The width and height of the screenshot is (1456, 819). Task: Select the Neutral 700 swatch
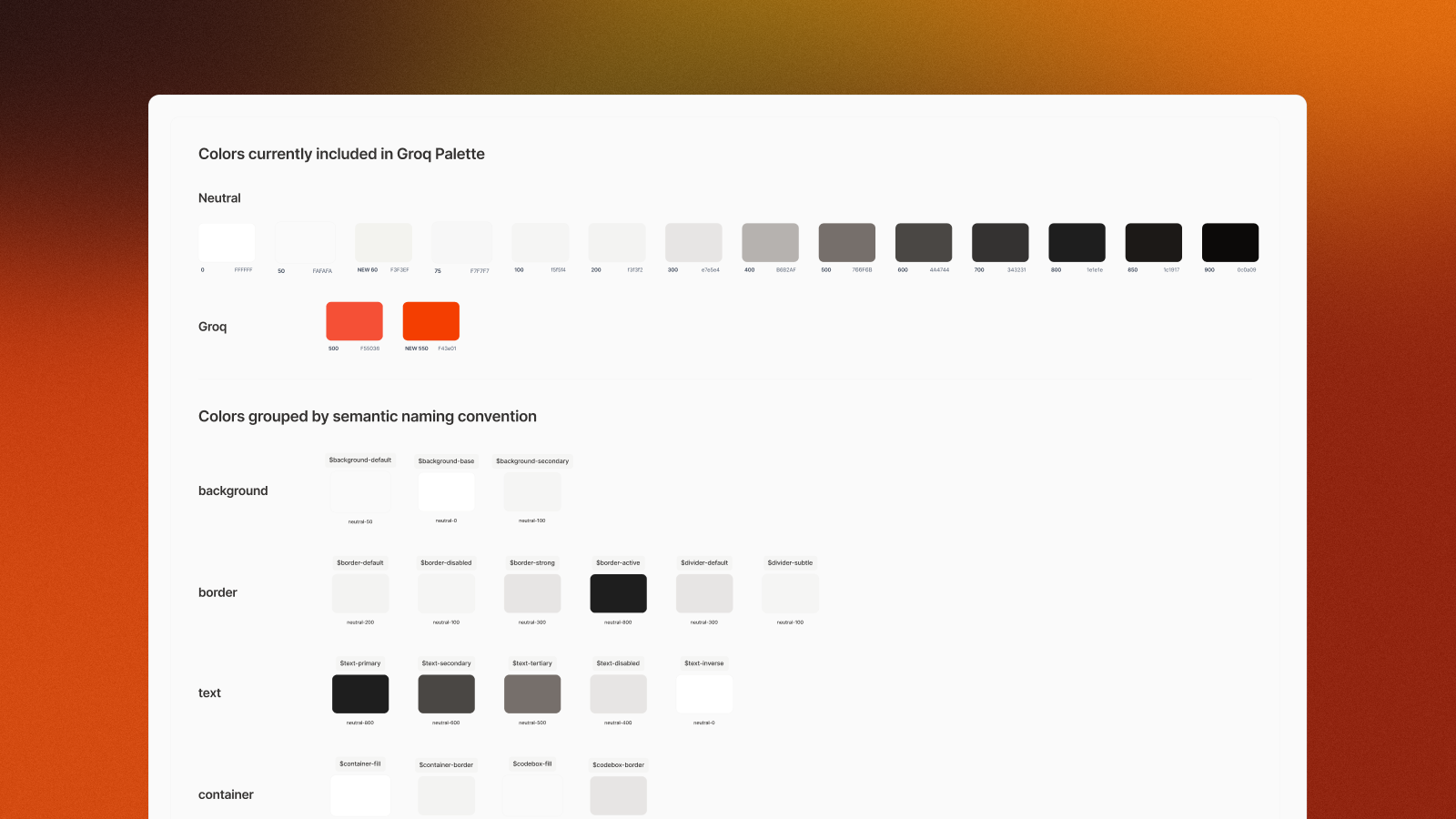click(x=1000, y=243)
